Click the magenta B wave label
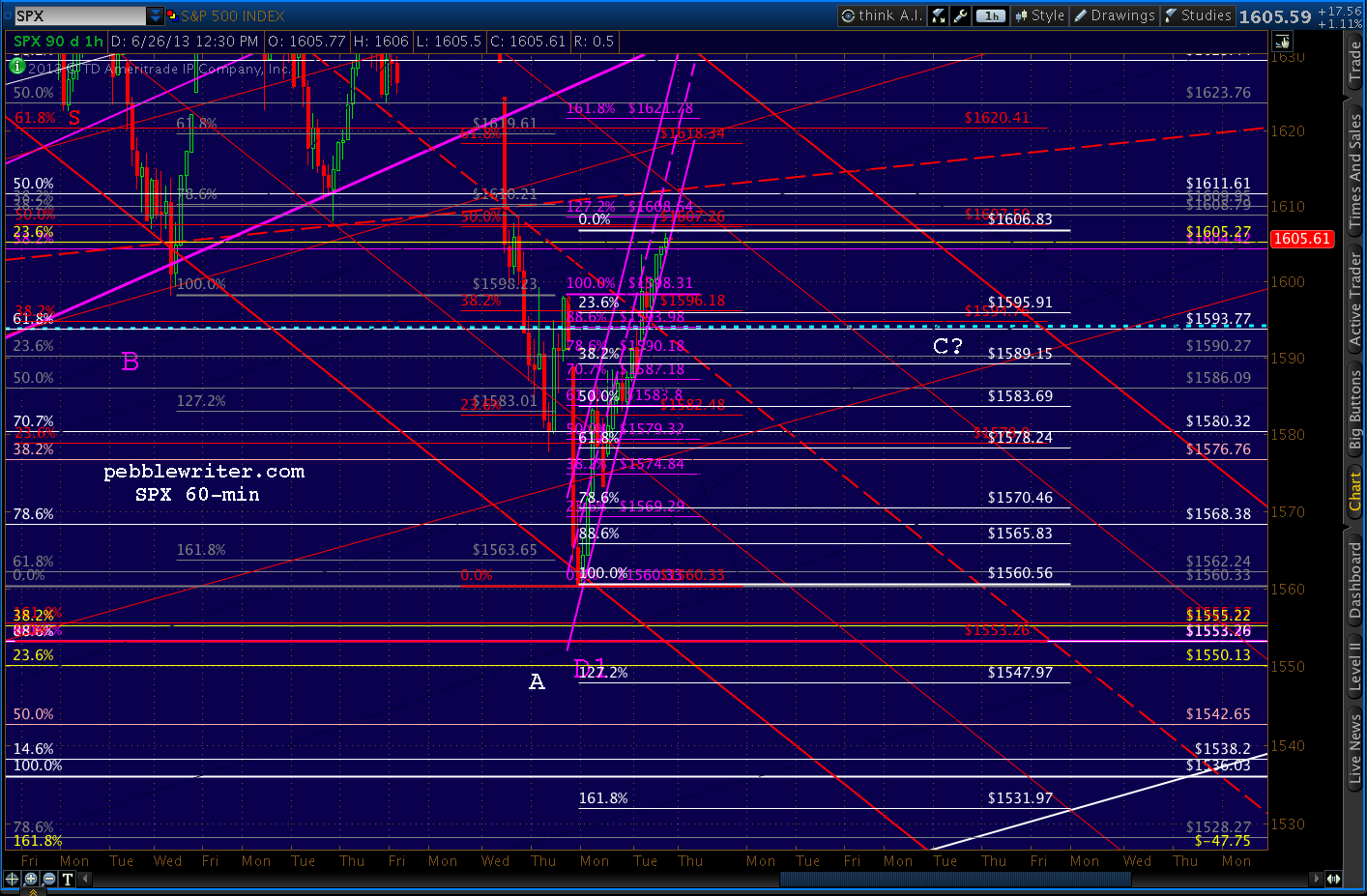The image size is (1367, 896). (131, 361)
